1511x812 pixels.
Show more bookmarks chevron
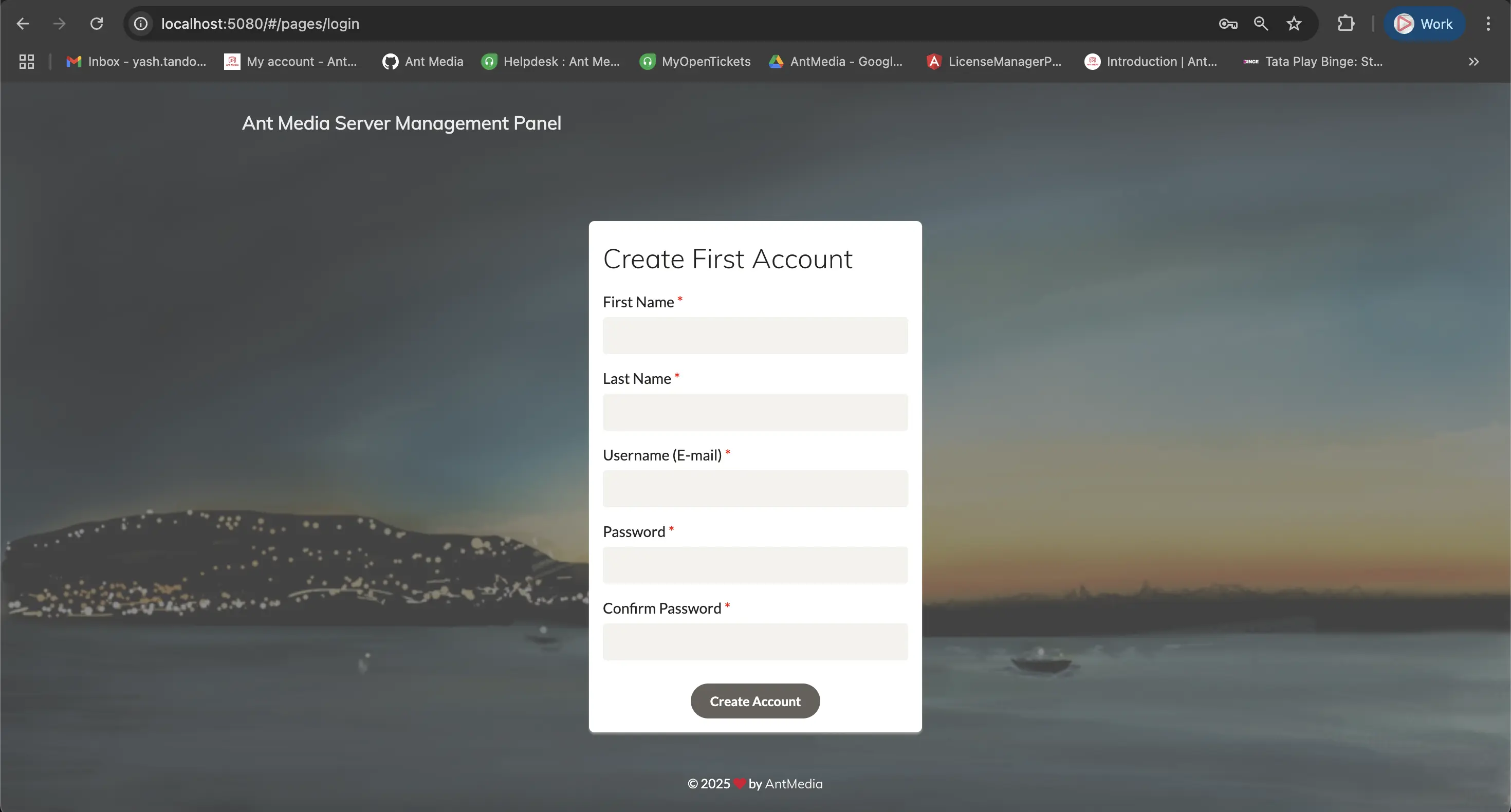coord(1473,62)
